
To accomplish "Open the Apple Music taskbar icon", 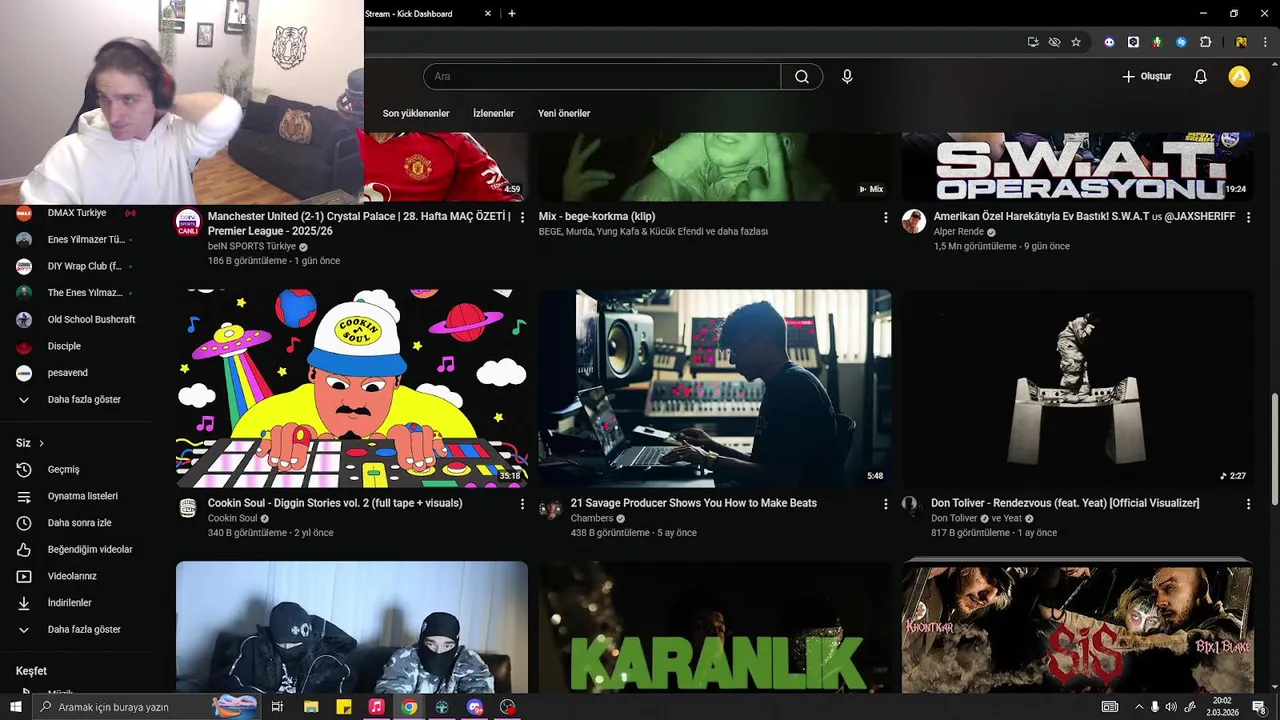I will click(376, 707).
